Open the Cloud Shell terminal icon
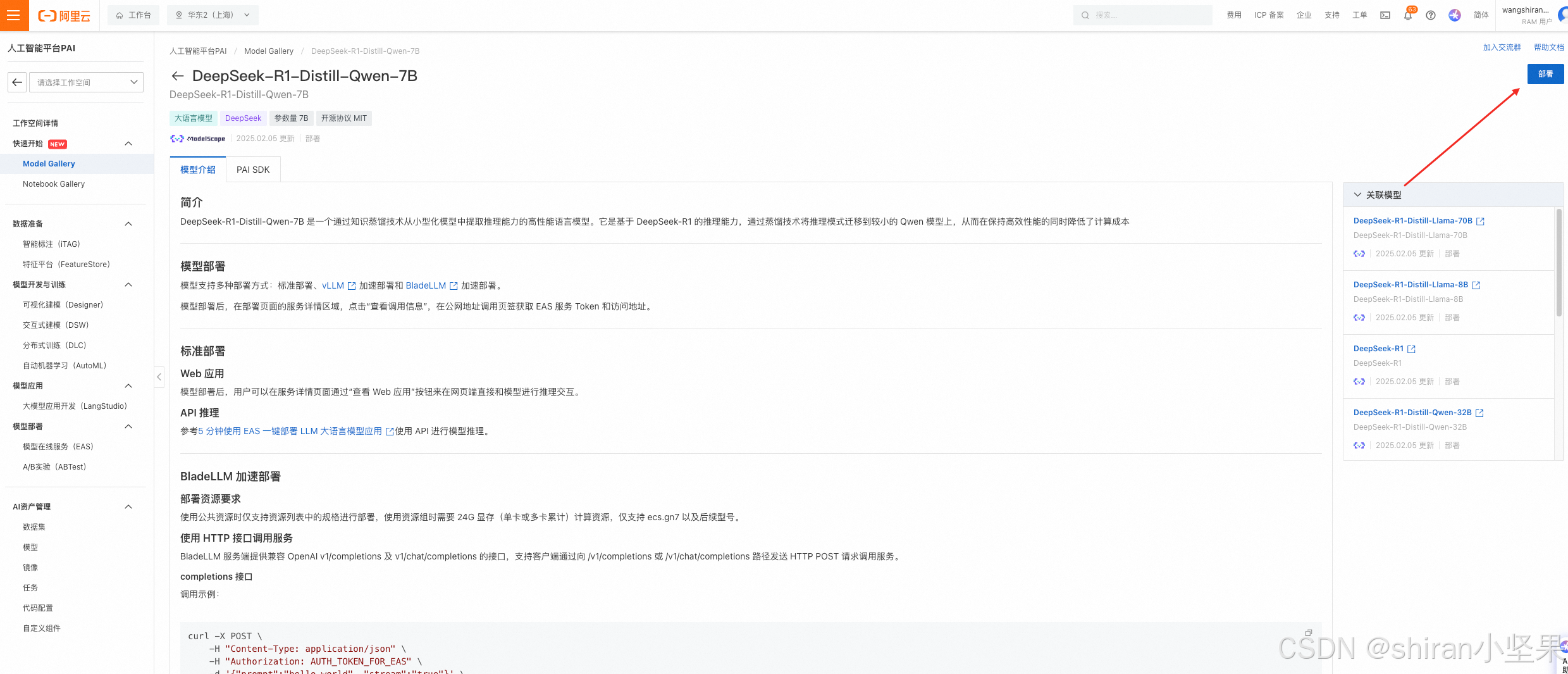This screenshot has width=1568, height=674. [1385, 15]
